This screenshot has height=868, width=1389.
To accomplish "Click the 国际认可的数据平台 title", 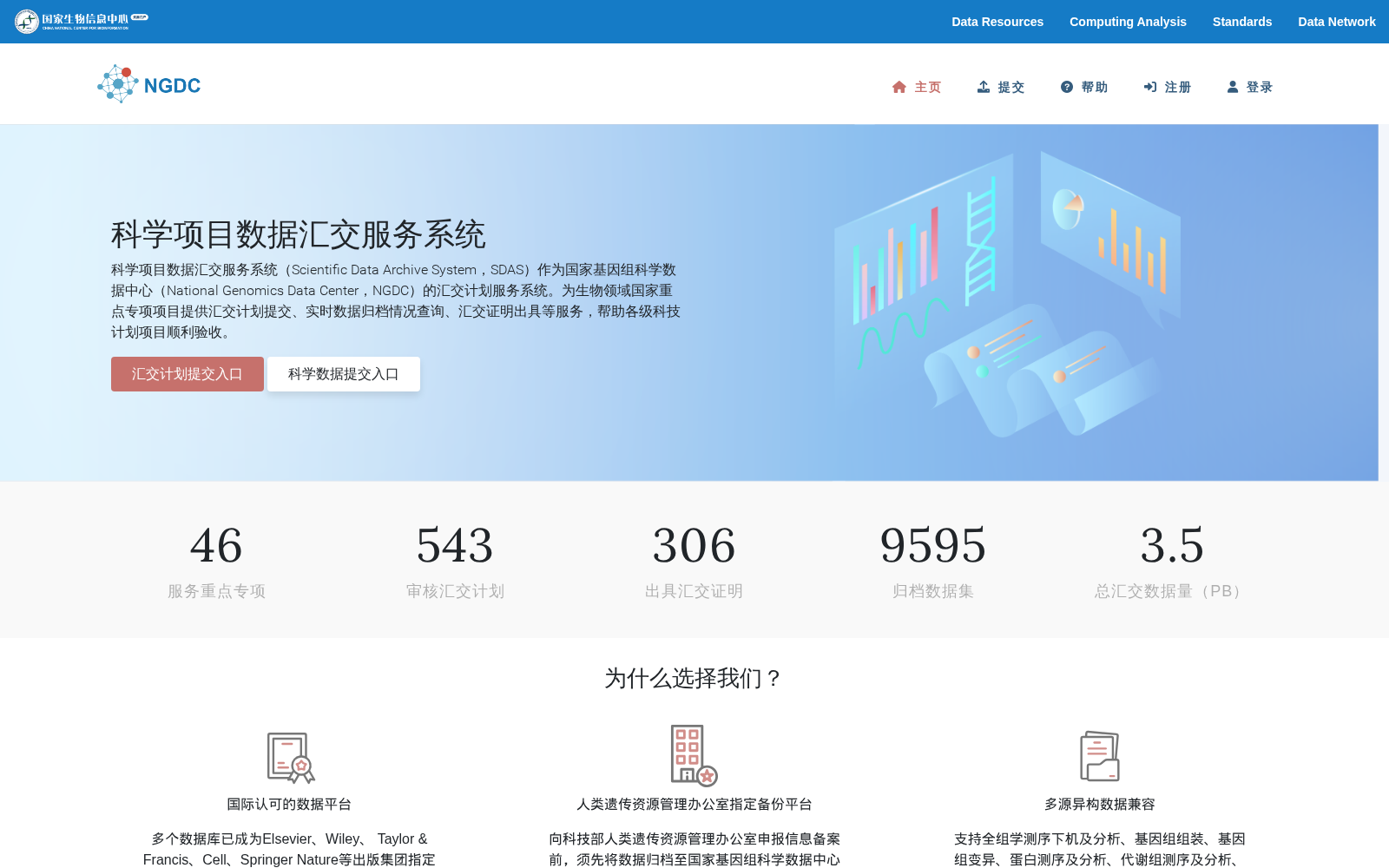I will point(289,805).
